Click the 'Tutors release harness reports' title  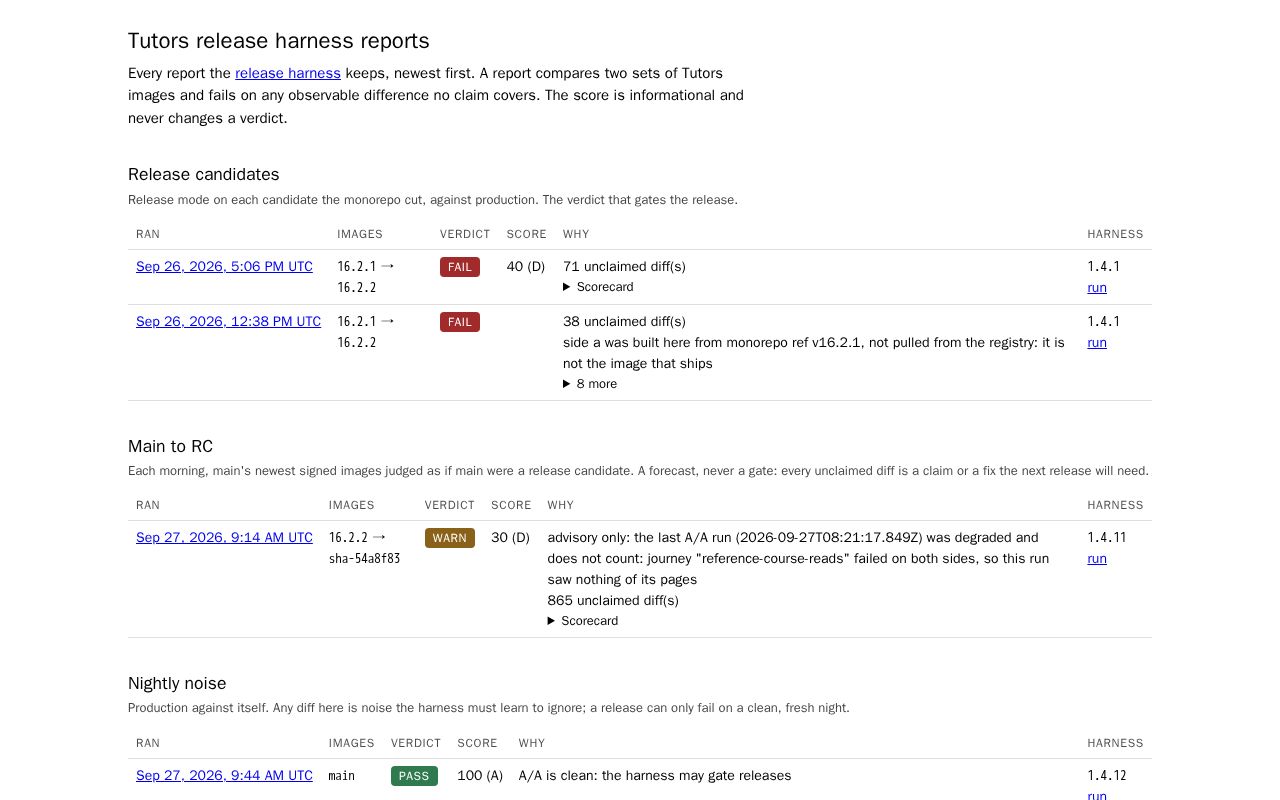coord(279,41)
